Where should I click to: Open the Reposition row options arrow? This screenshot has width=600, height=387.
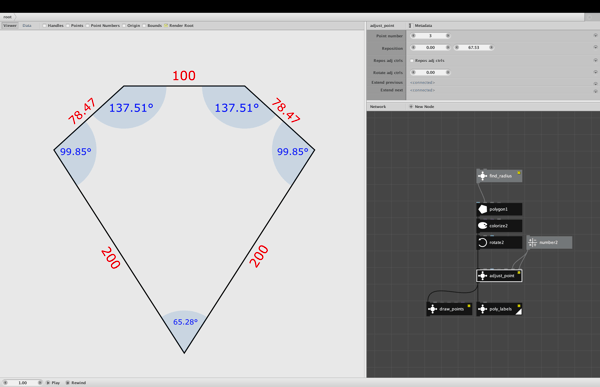[x=595, y=47]
